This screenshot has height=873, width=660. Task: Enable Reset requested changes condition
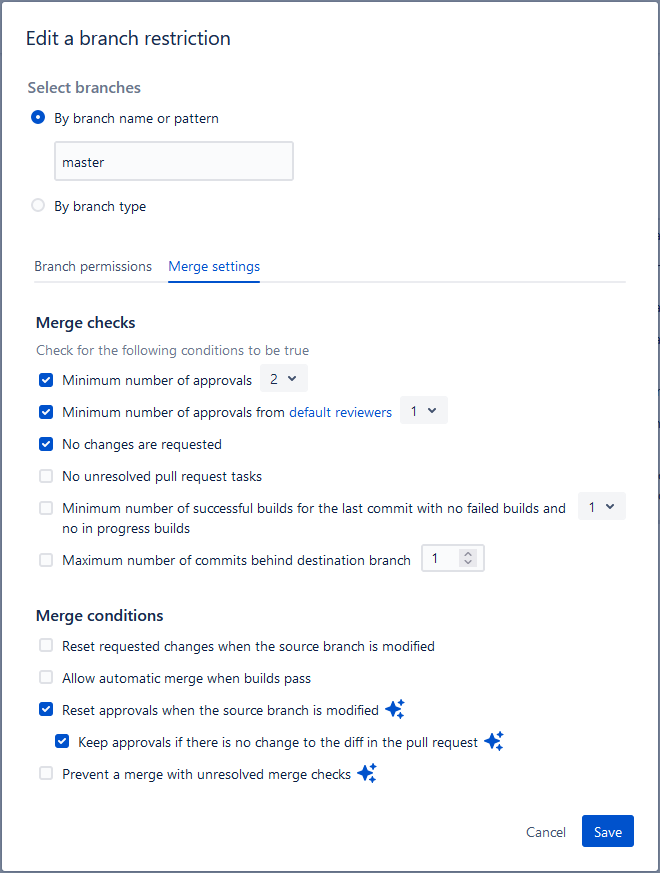point(45,645)
